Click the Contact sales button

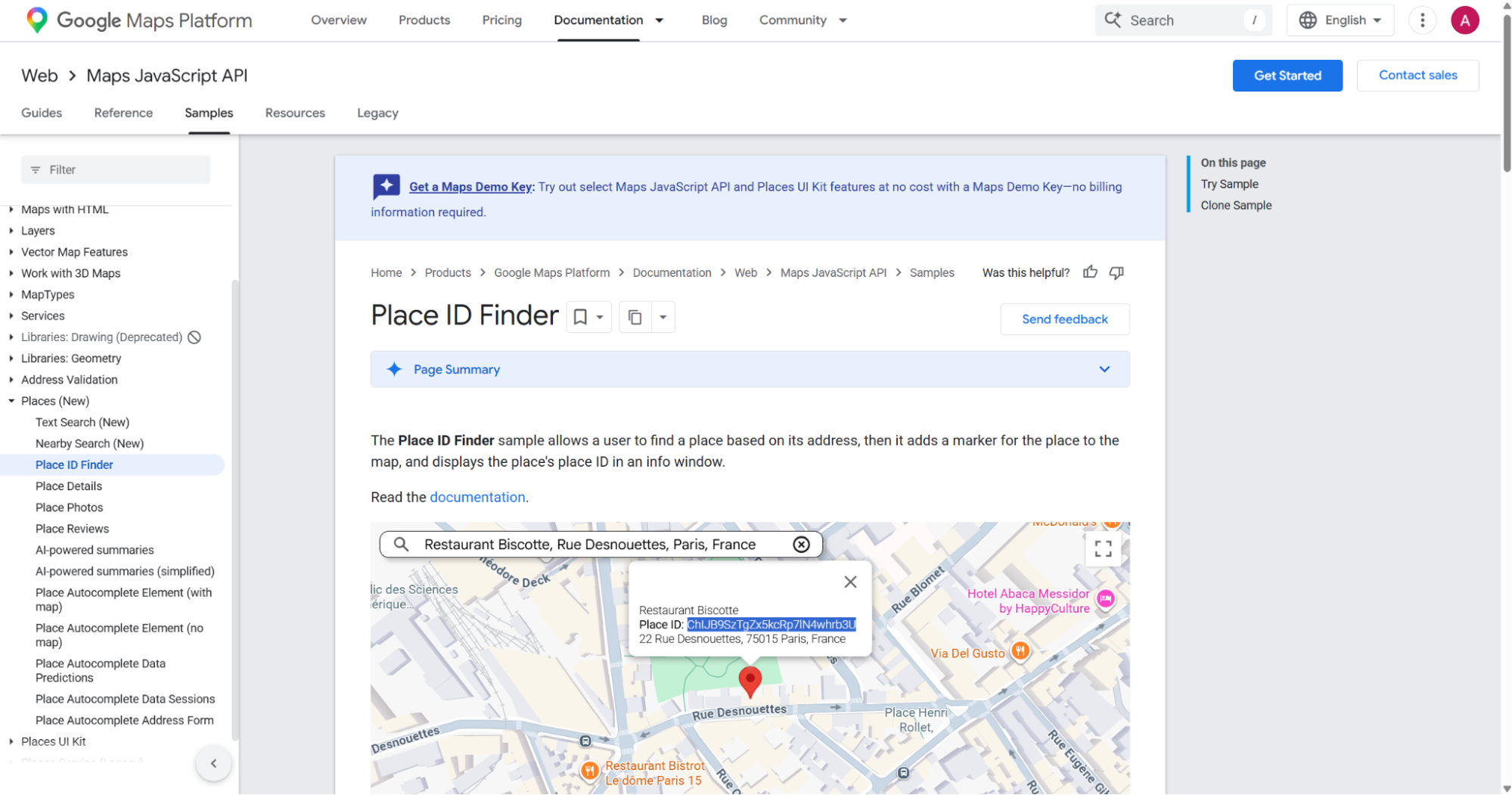pyautogui.click(x=1417, y=76)
